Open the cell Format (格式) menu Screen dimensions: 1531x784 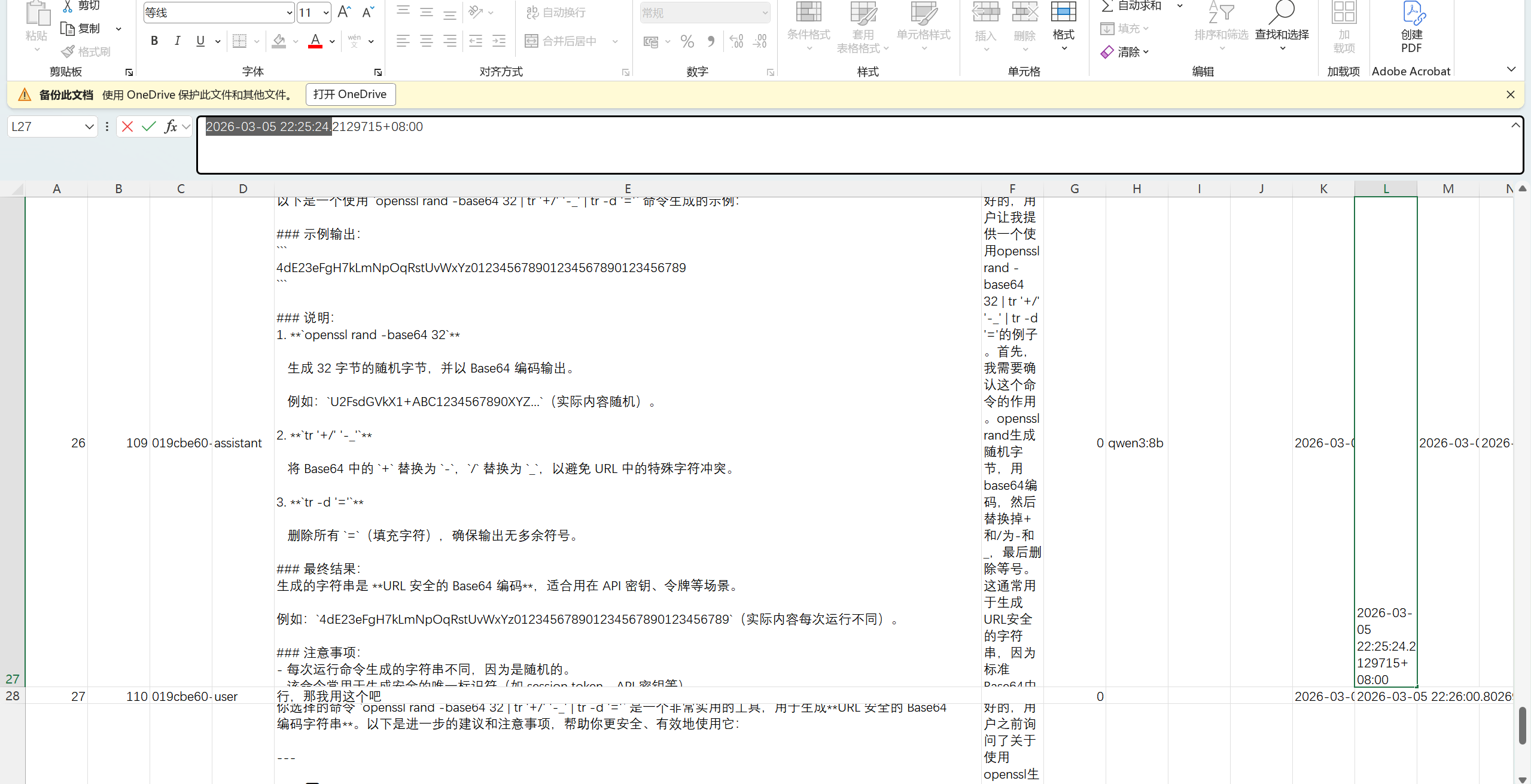pyautogui.click(x=1064, y=27)
